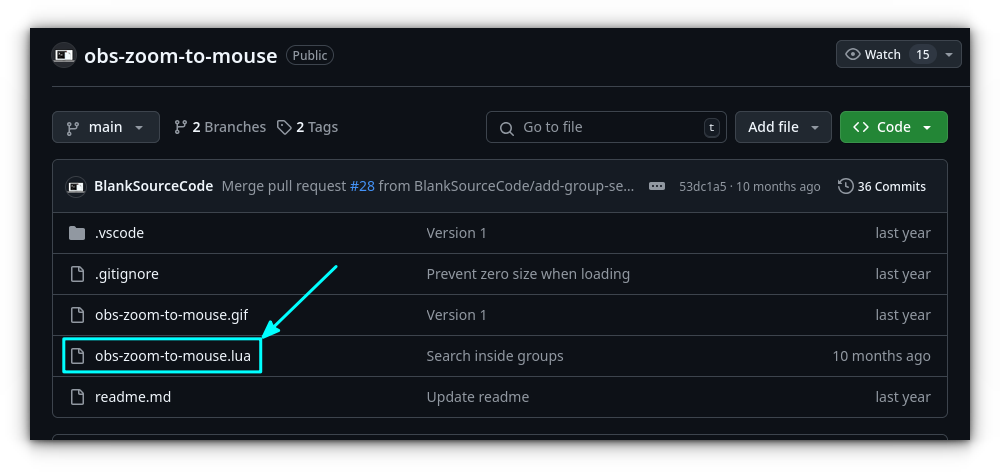Screen dimensions: 1000x472
Task: Click the repository avatar icon beside obs-zoom-to-mouse
Action: 64,55
